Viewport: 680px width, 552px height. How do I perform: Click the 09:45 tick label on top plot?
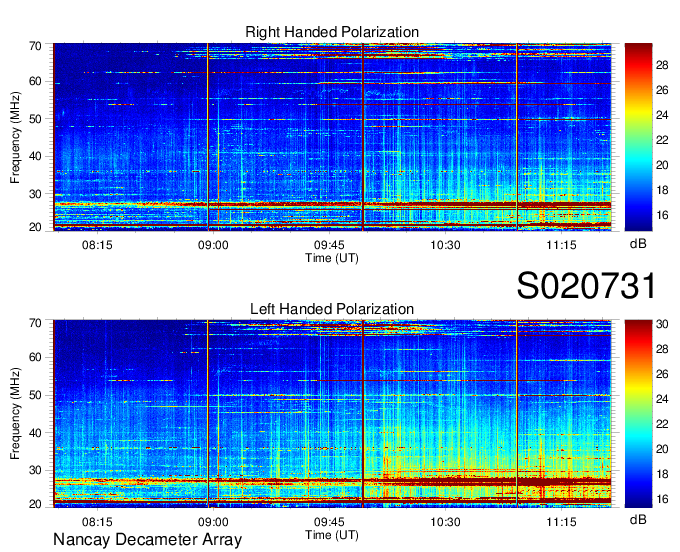329,245
